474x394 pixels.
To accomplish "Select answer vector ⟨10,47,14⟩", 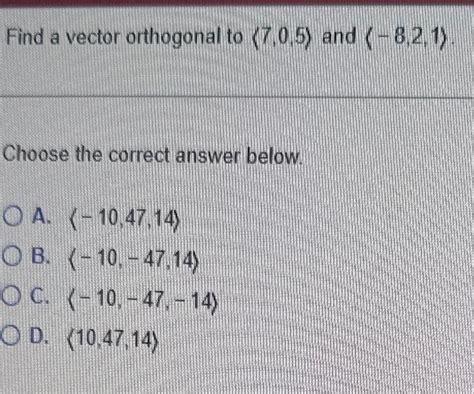I will click(112, 340).
